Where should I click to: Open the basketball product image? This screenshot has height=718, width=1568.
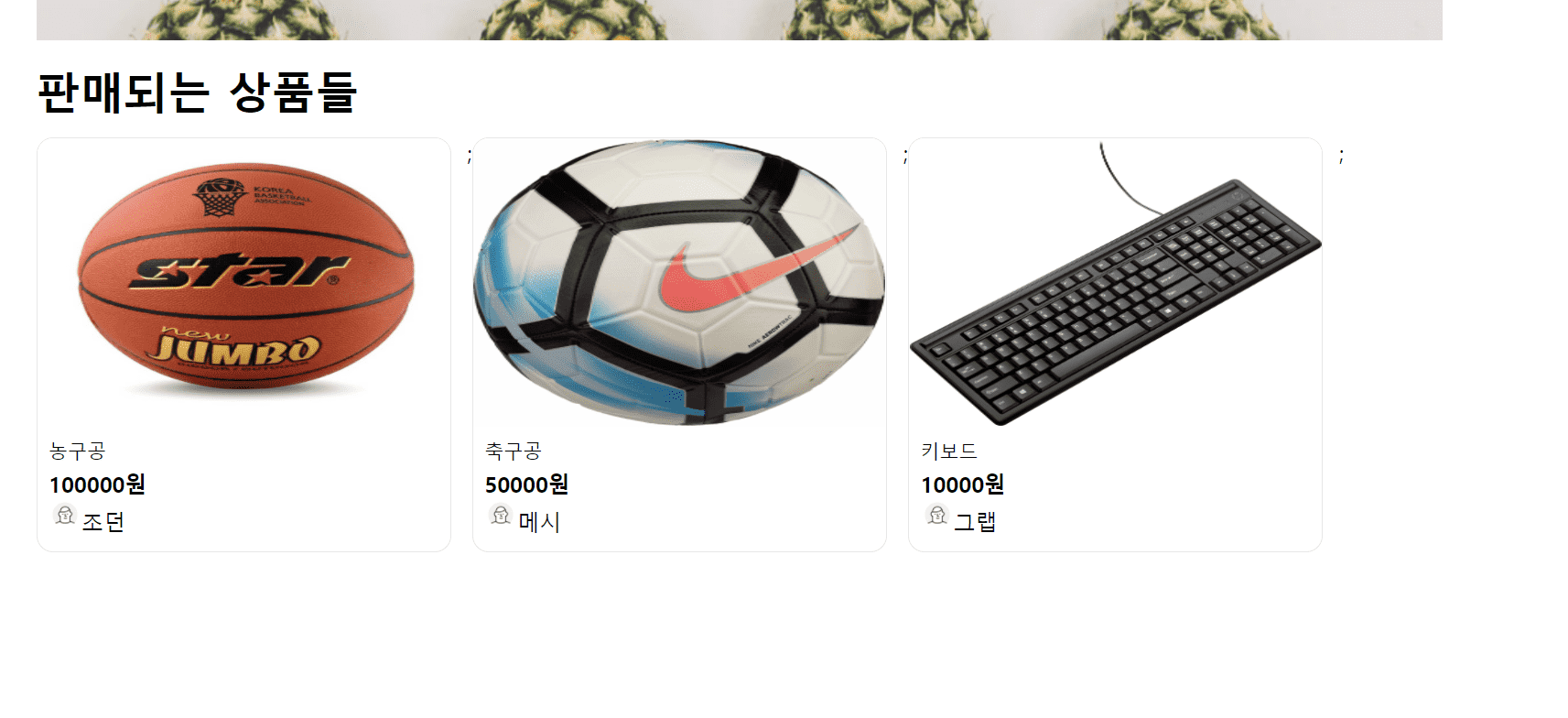[x=244, y=282]
